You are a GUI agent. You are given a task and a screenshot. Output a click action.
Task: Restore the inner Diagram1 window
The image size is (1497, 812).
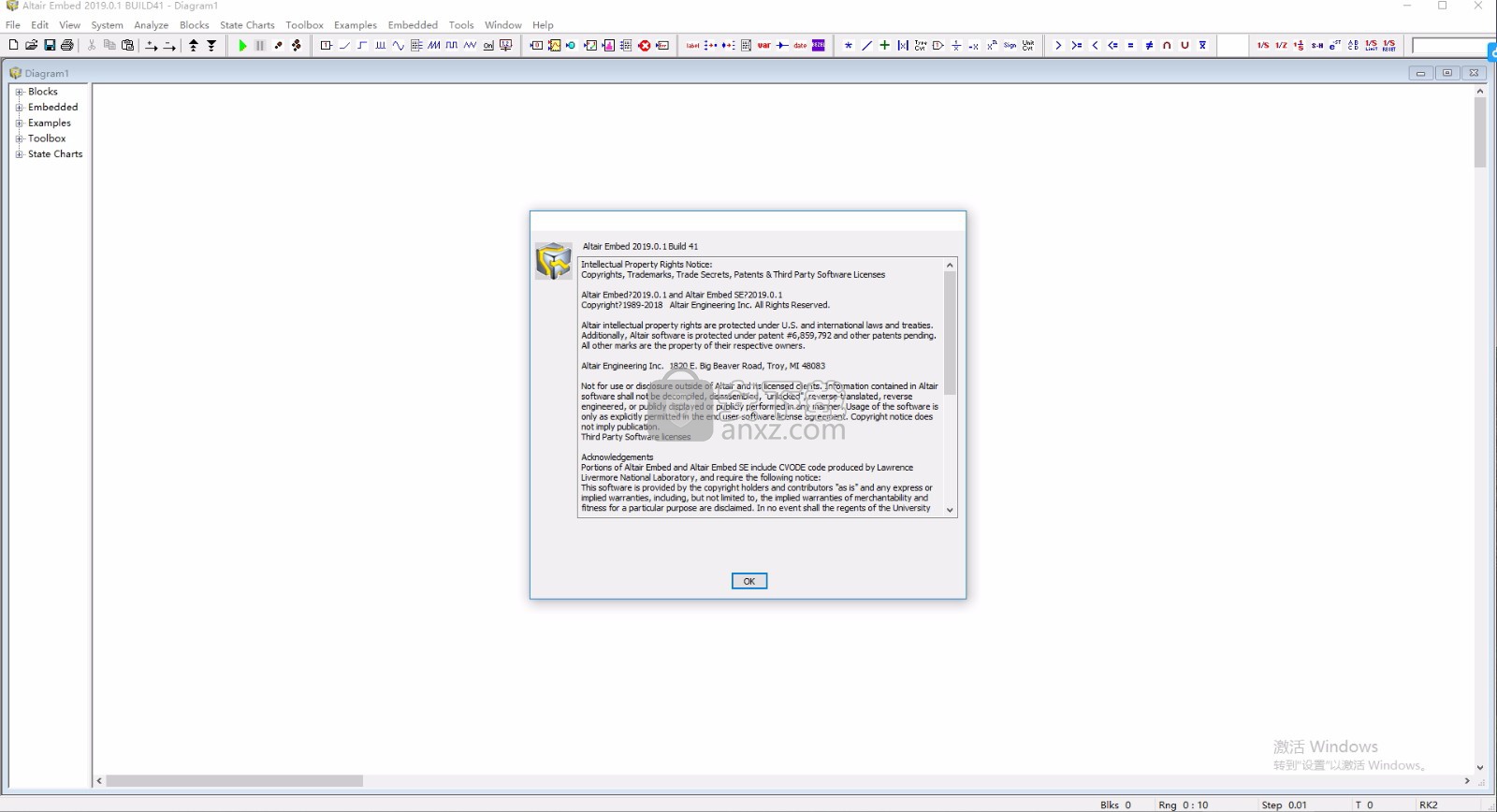1447,73
